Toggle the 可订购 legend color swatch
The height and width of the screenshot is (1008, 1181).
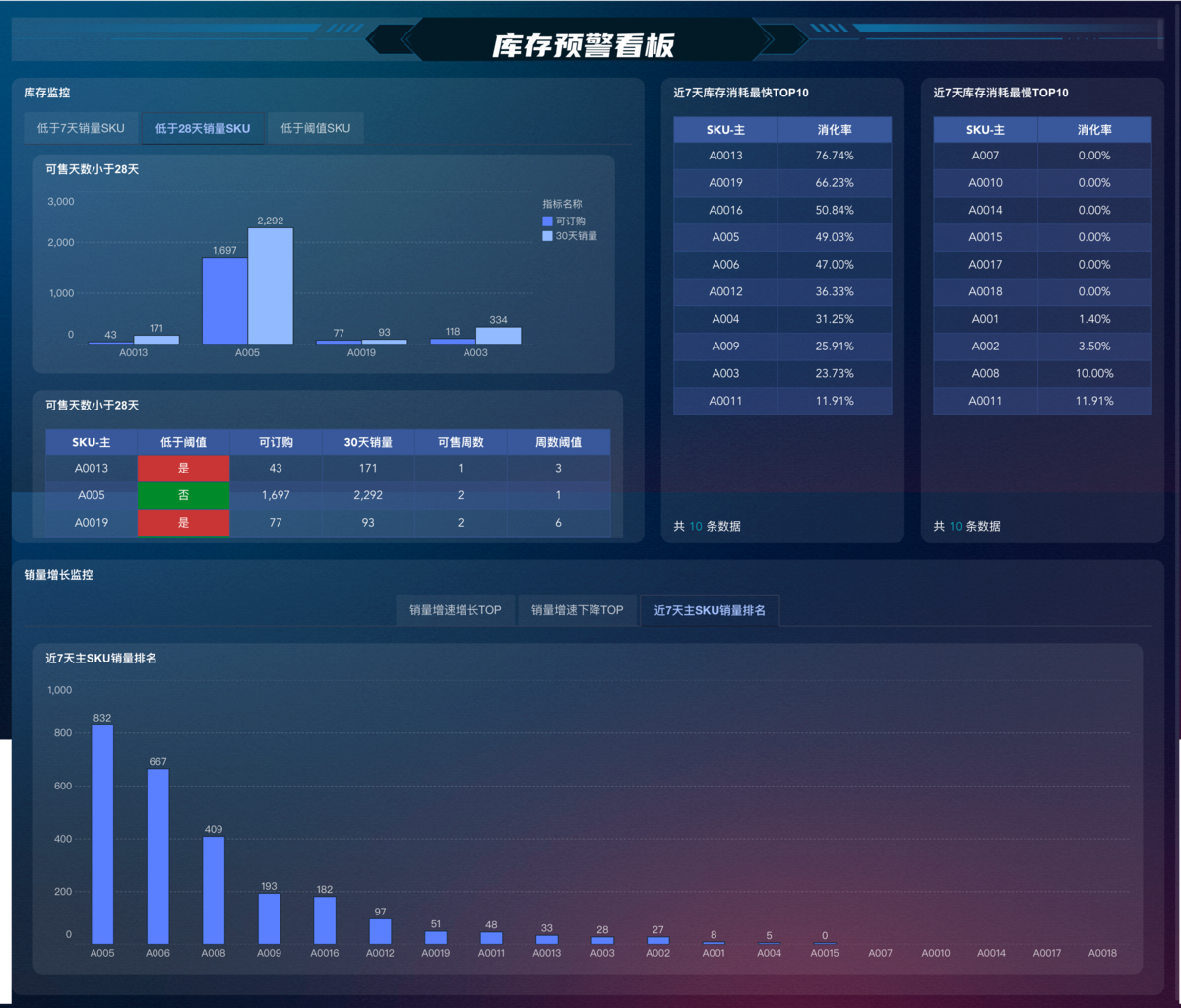(548, 221)
